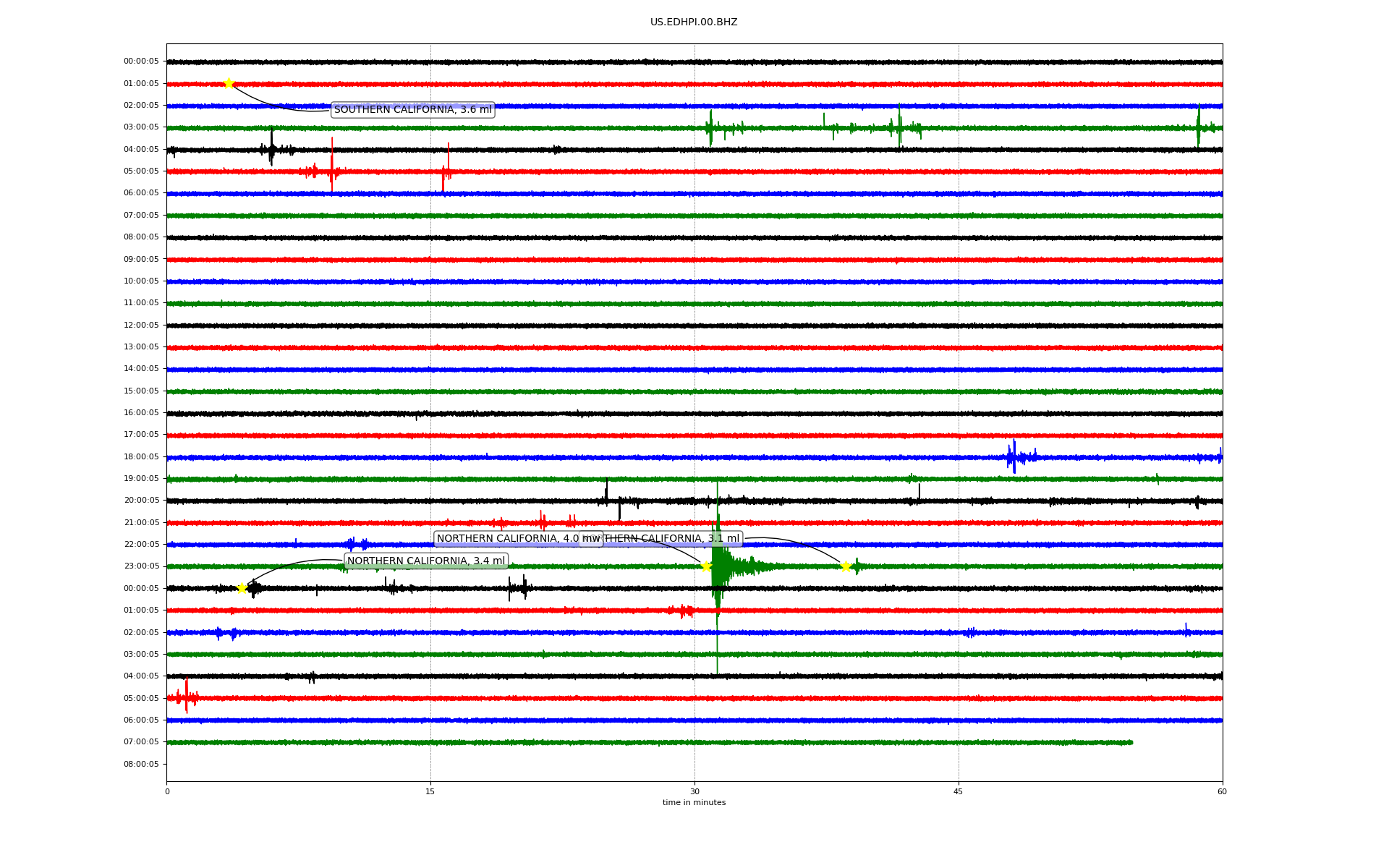Click the yellow star at the 4.0 mw quake onset

(x=706, y=566)
